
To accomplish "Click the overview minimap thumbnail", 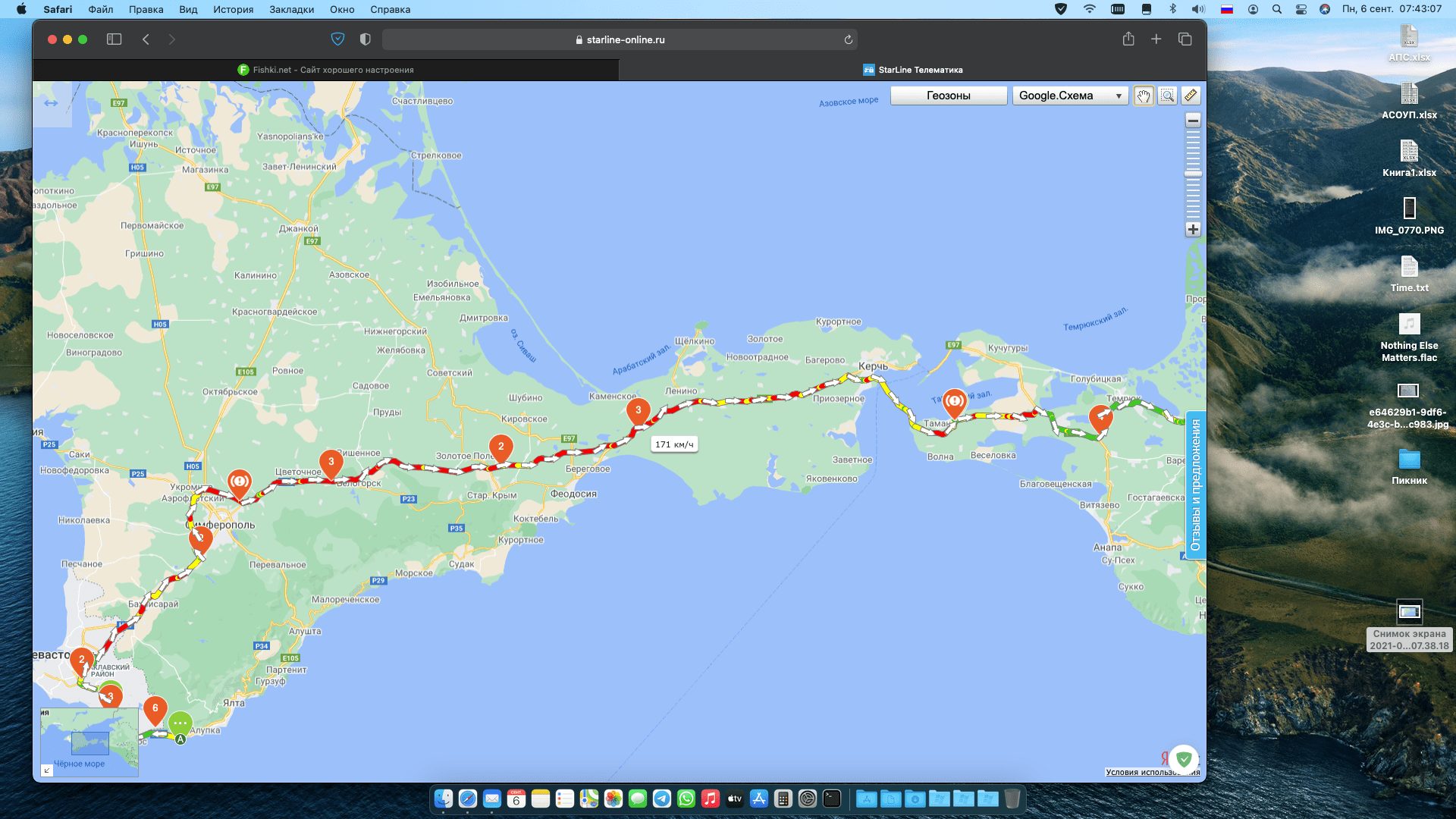I will tap(89, 742).
